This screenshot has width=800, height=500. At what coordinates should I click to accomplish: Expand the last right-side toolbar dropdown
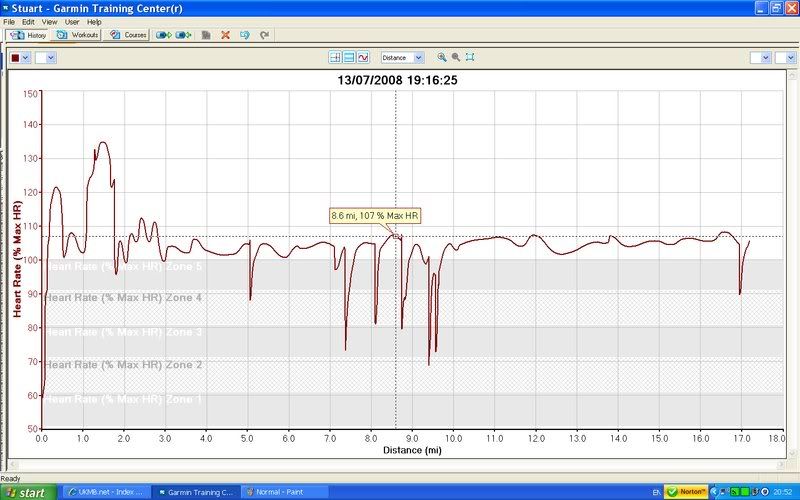791,58
